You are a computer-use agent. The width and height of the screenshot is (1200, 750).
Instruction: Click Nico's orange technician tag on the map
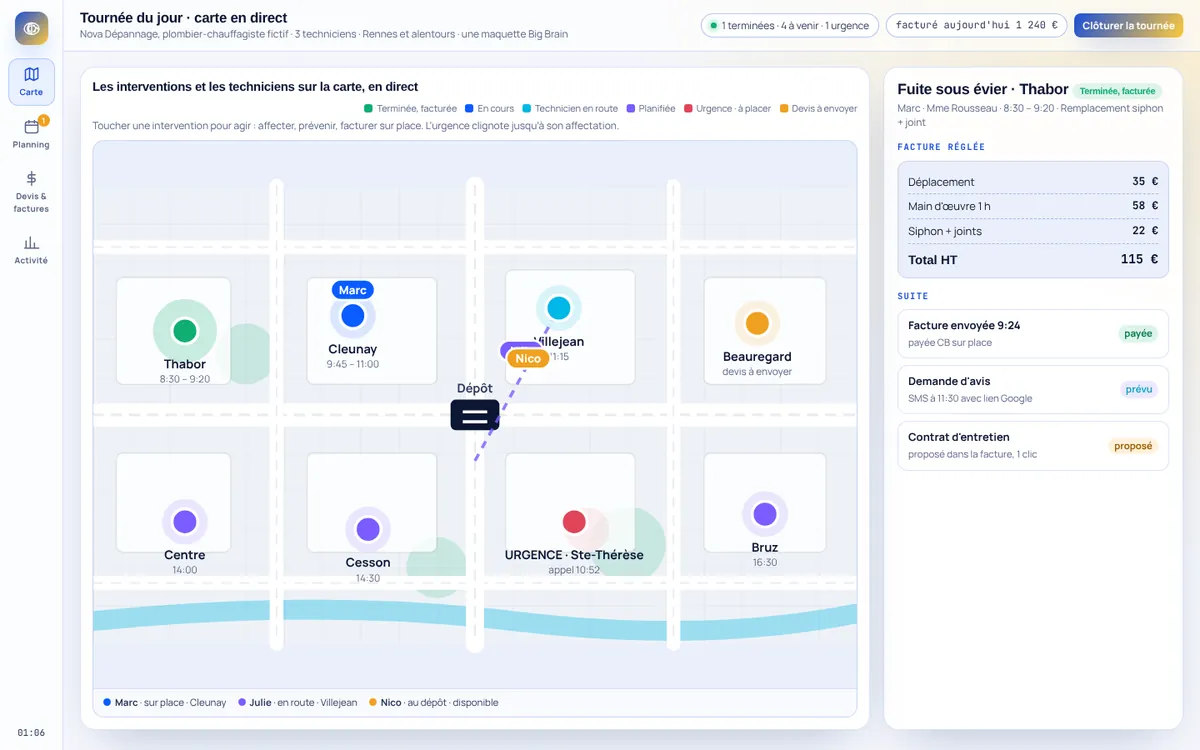click(528, 358)
